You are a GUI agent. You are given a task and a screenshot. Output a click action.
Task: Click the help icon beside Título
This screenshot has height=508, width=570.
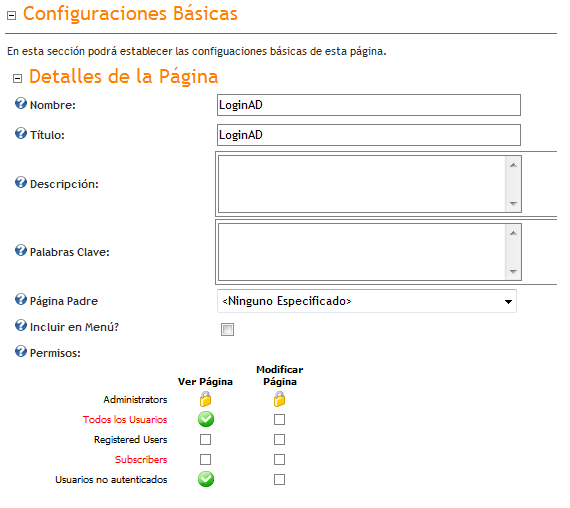tap(21, 133)
